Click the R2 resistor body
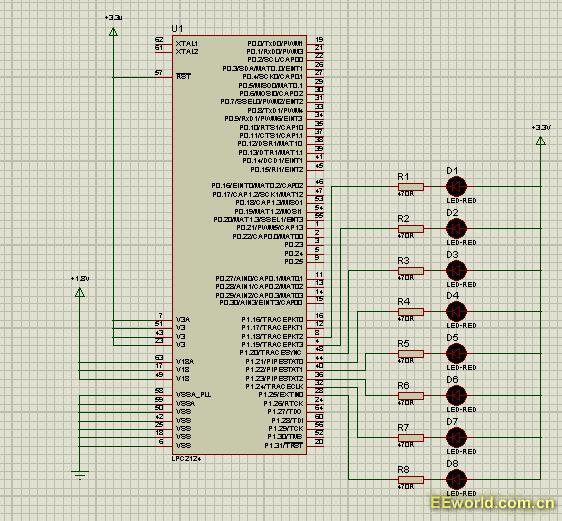Image resolution: width=562 pixels, height=521 pixels. (411, 229)
